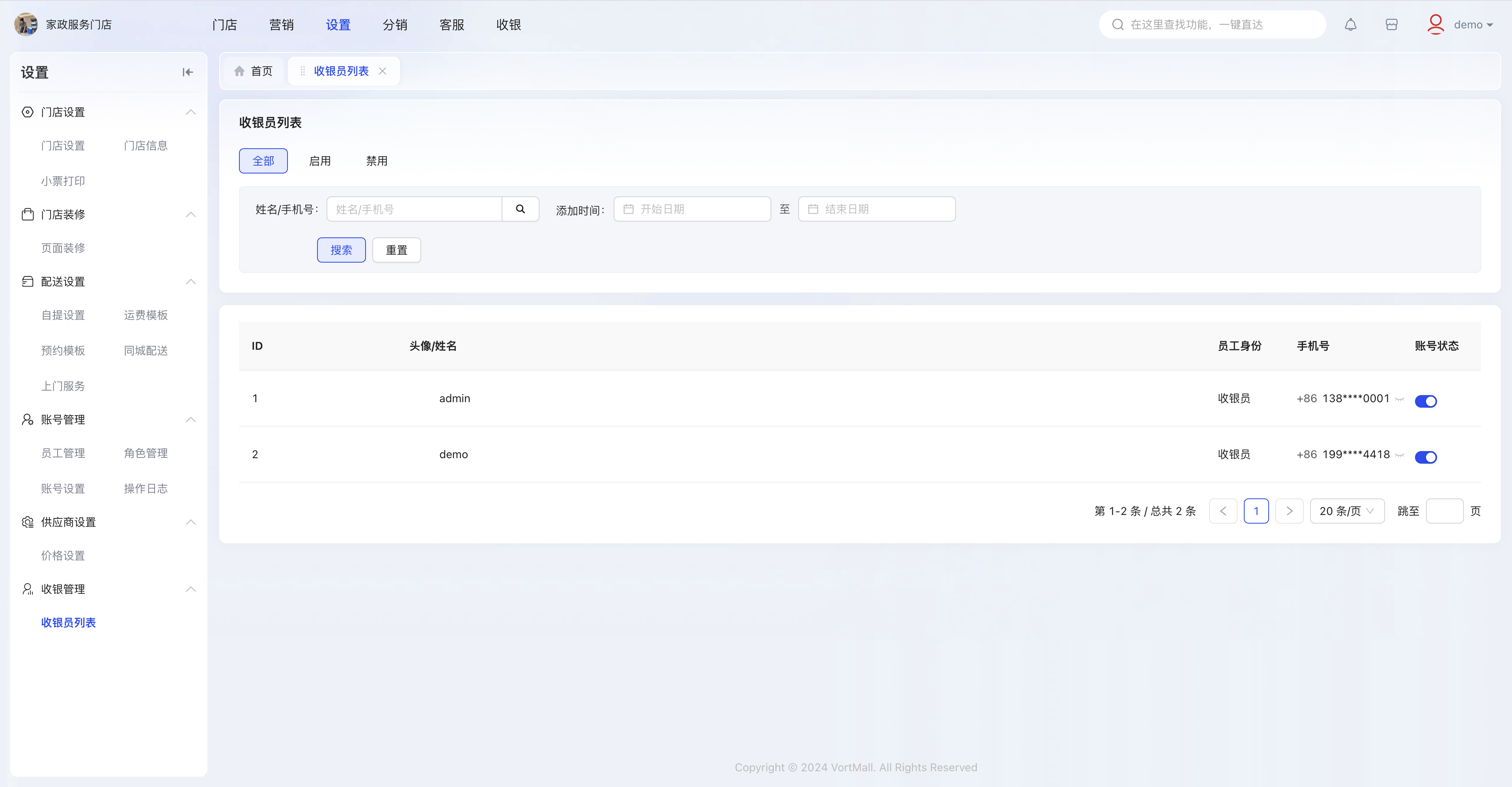Click the notification bell icon
1512x787 pixels.
[1351, 25]
